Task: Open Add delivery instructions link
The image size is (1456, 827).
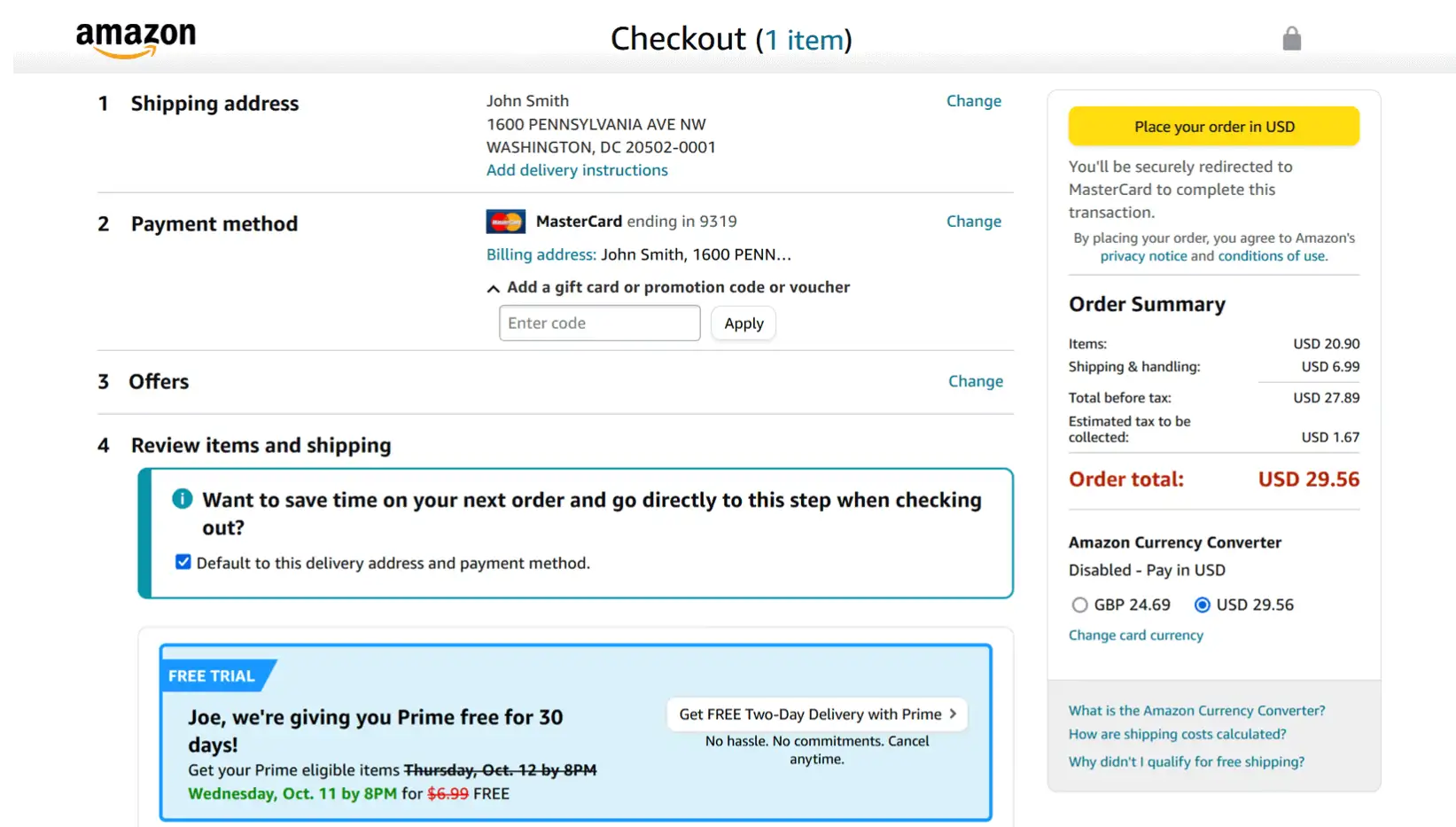Action: [577, 170]
